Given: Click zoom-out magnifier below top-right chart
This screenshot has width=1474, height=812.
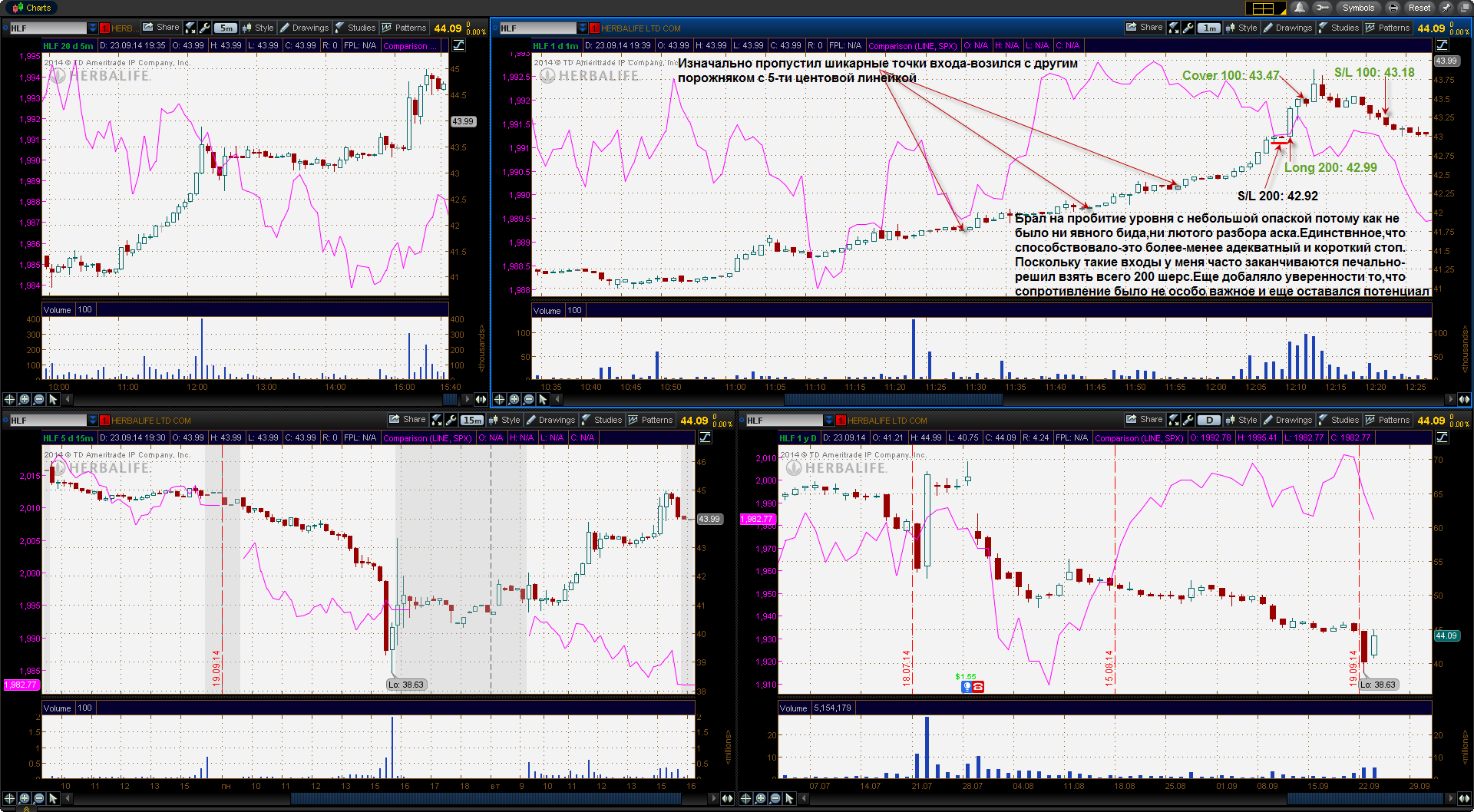Looking at the screenshot, I should click(x=528, y=399).
